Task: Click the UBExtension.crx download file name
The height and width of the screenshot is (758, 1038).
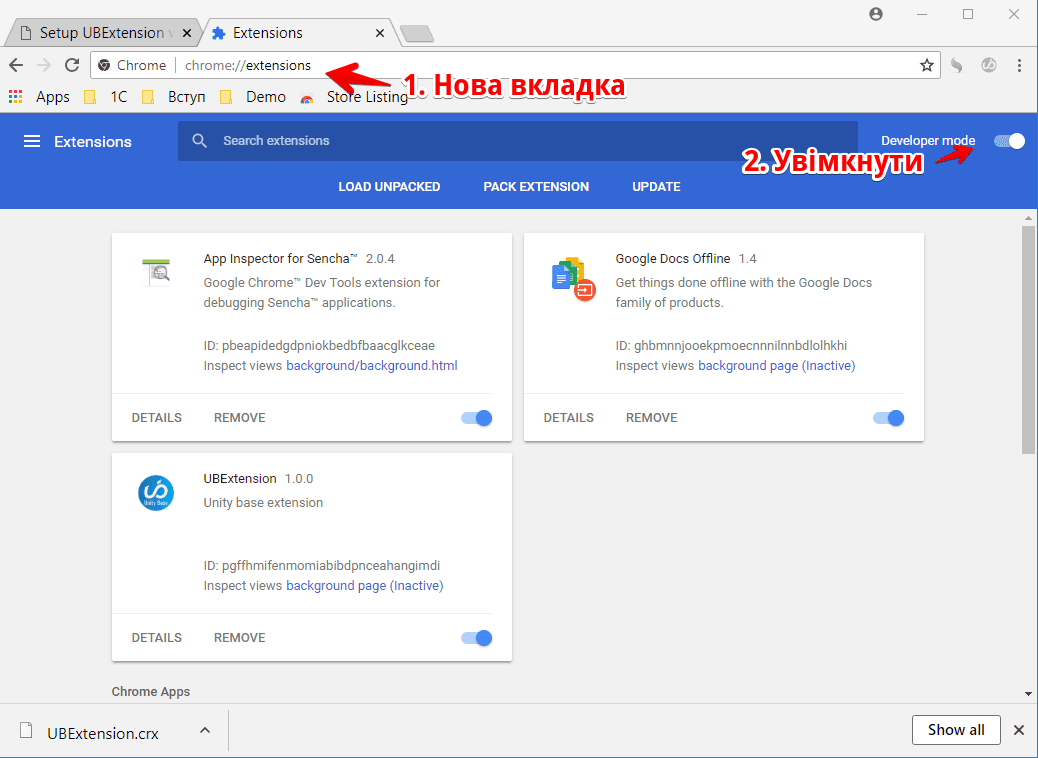Action: point(103,733)
